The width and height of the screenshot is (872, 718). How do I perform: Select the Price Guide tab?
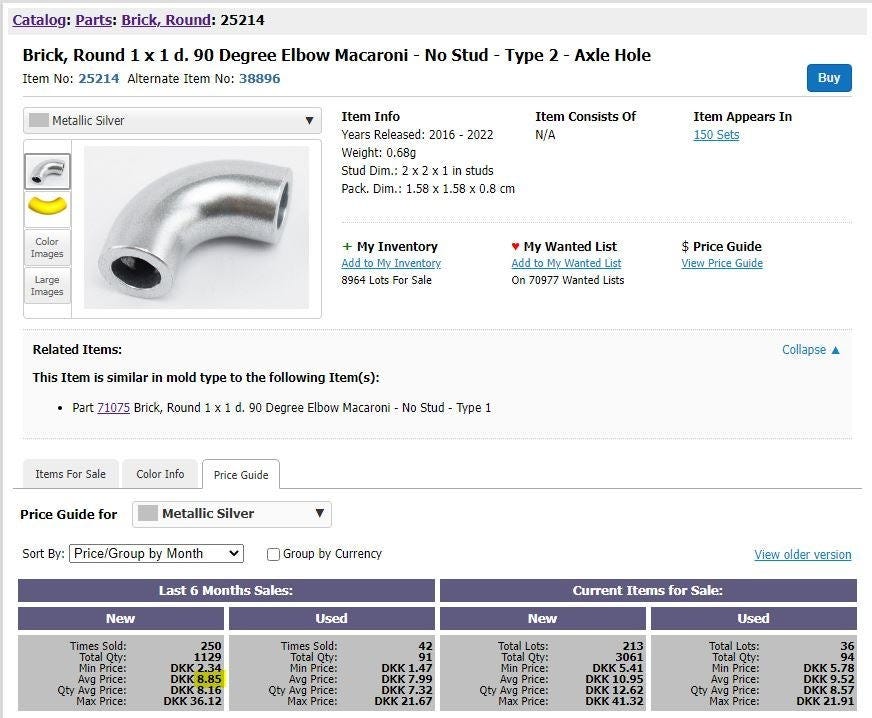click(x=241, y=475)
